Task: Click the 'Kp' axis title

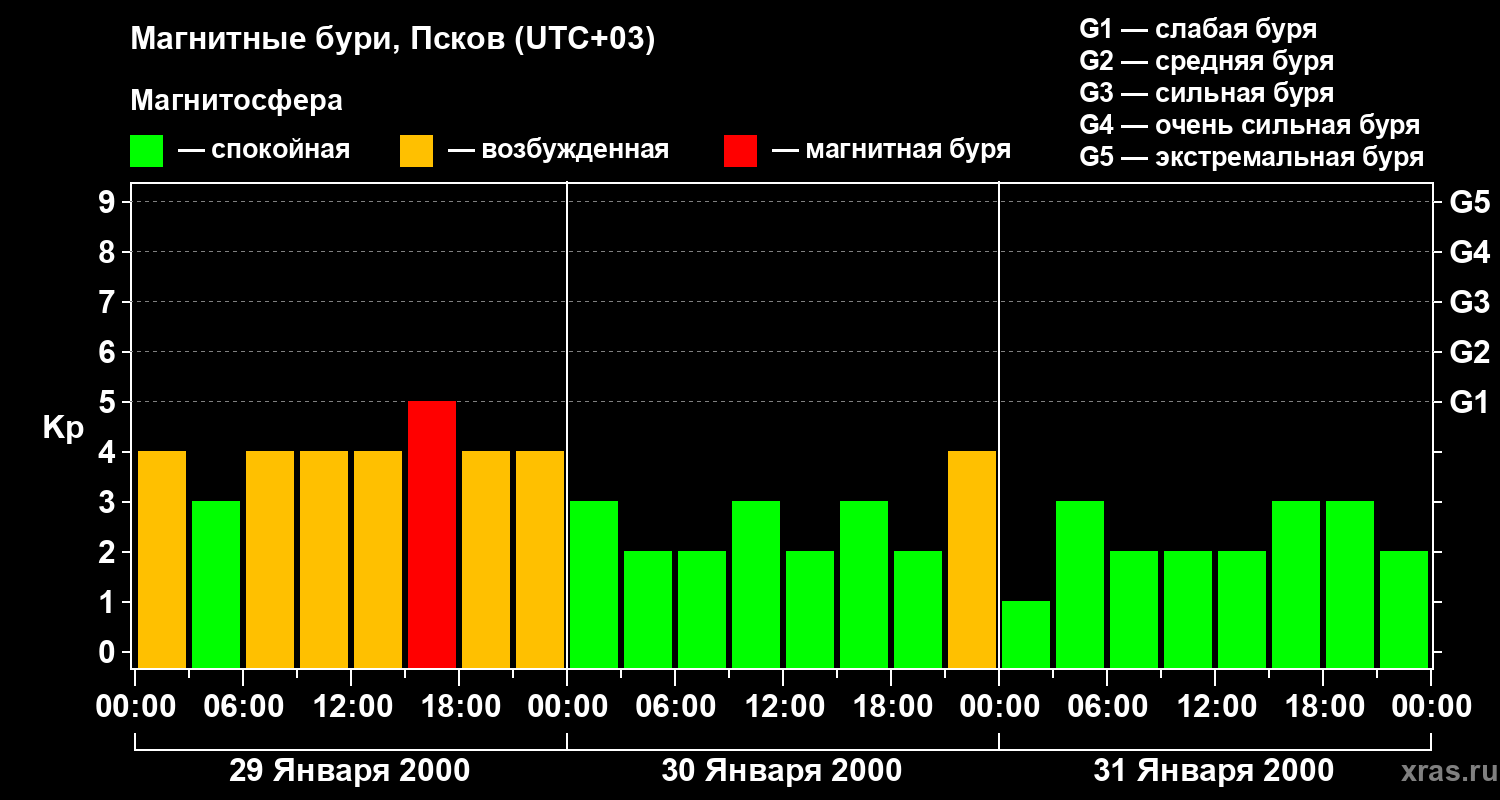Action: [x=62, y=429]
